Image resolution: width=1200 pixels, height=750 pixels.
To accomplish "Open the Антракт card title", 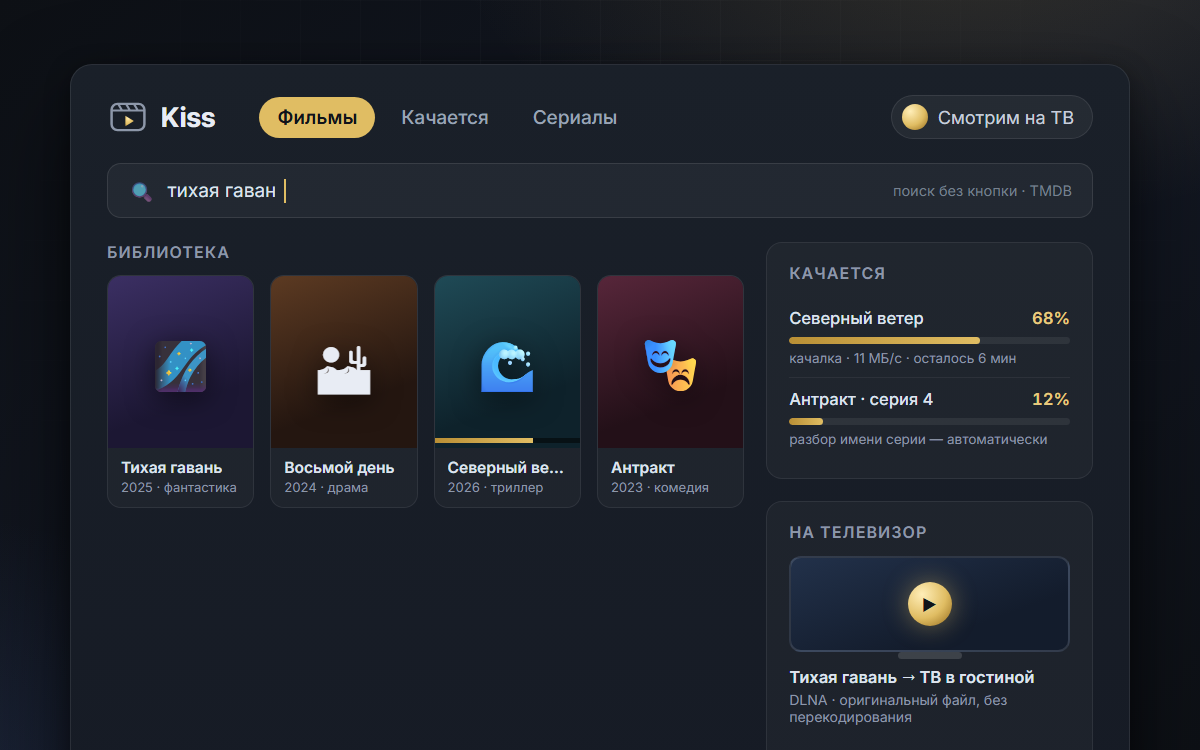I will click(643, 467).
